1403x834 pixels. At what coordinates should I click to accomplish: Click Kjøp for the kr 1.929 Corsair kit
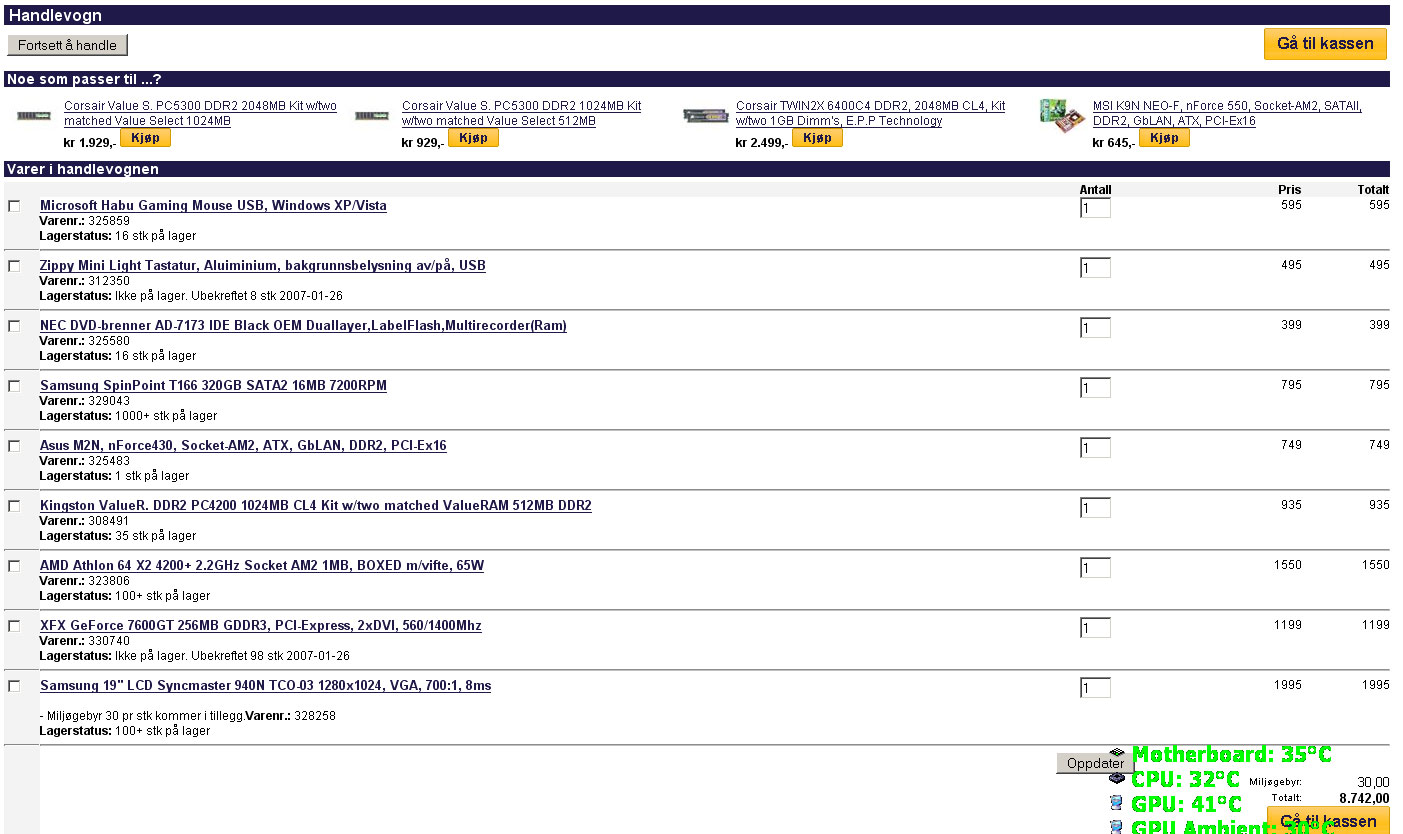(145, 138)
